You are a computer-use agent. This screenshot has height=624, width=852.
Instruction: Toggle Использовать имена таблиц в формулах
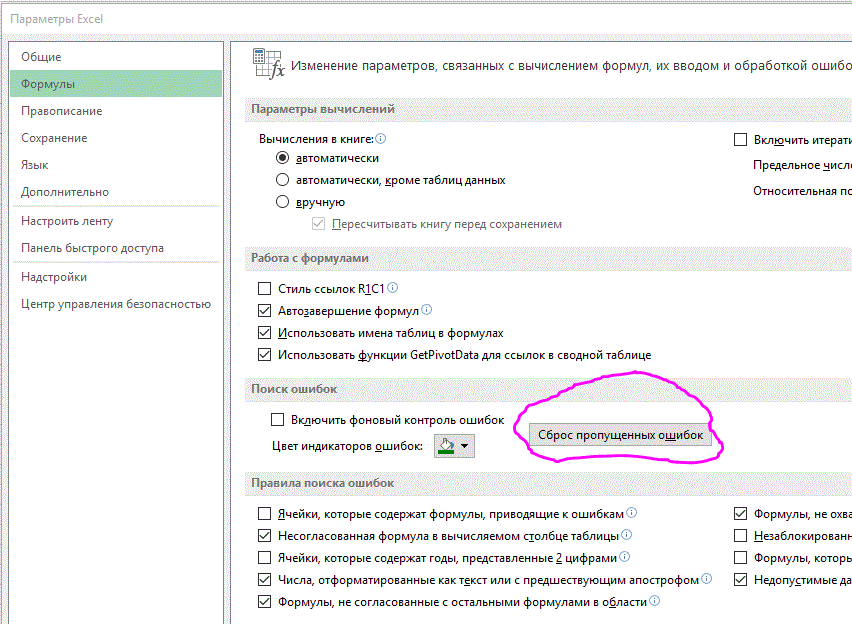[x=264, y=333]
